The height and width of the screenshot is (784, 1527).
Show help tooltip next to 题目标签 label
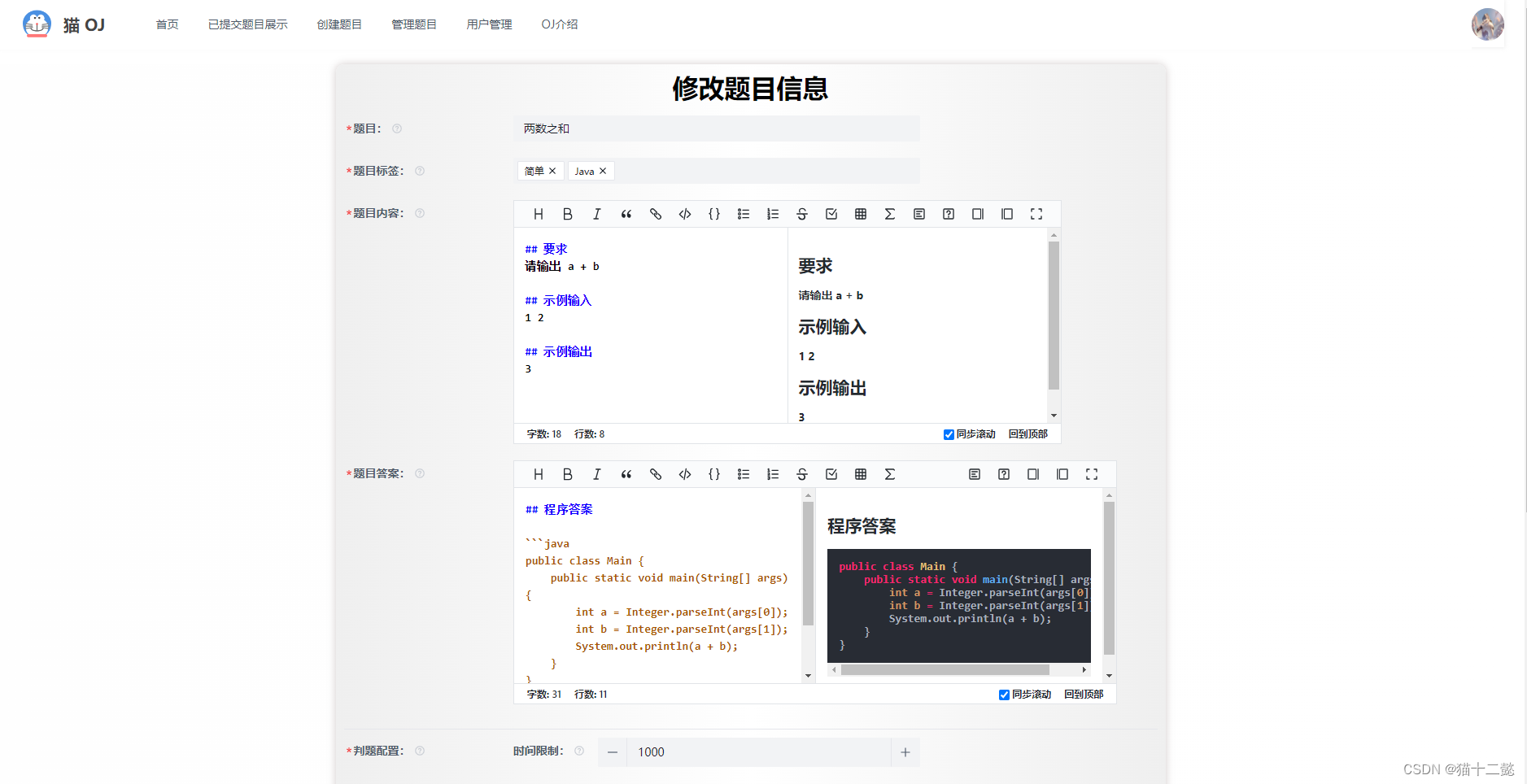[x=420, y=171]
